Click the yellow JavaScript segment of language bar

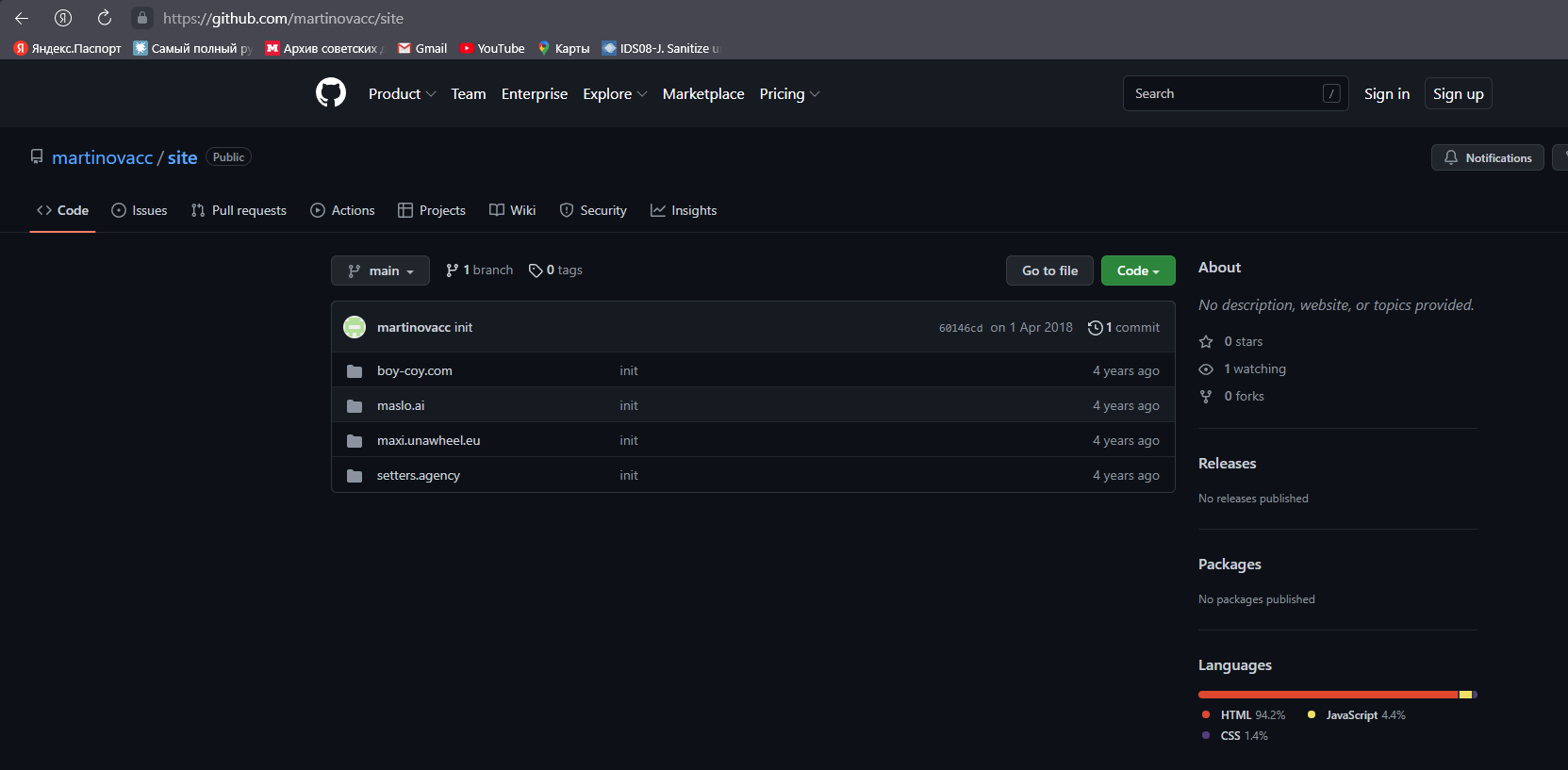click(1465, 695)
